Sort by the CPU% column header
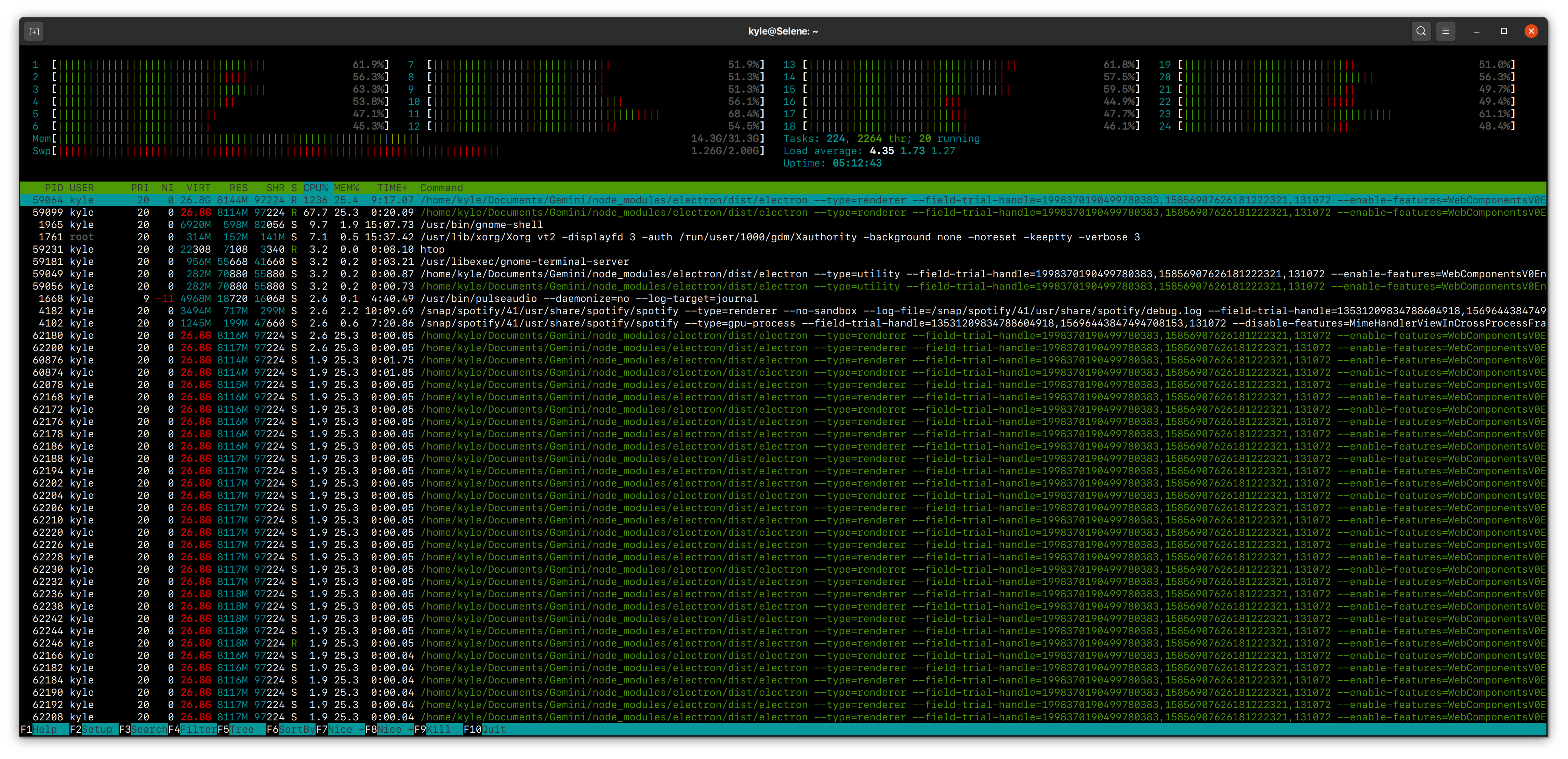This screenshot has height=759, width=1568. coord(315,188)
